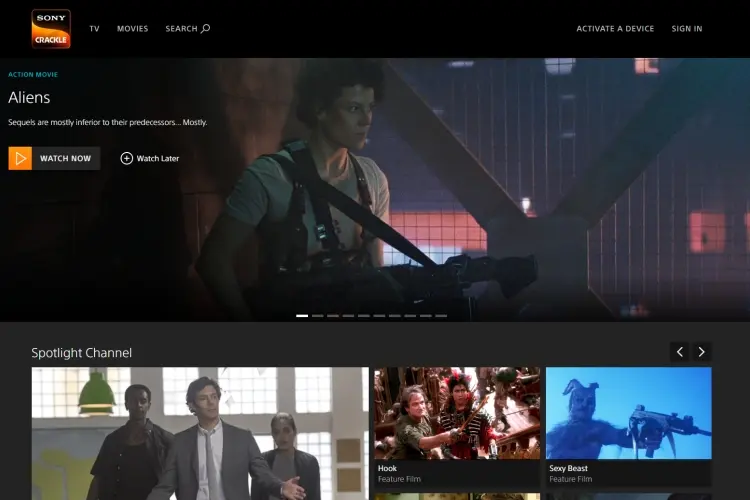The height and width of the screenshot is (500, 750).
Task: Click the Watch Now label button
Action: (x=66, y=158)
